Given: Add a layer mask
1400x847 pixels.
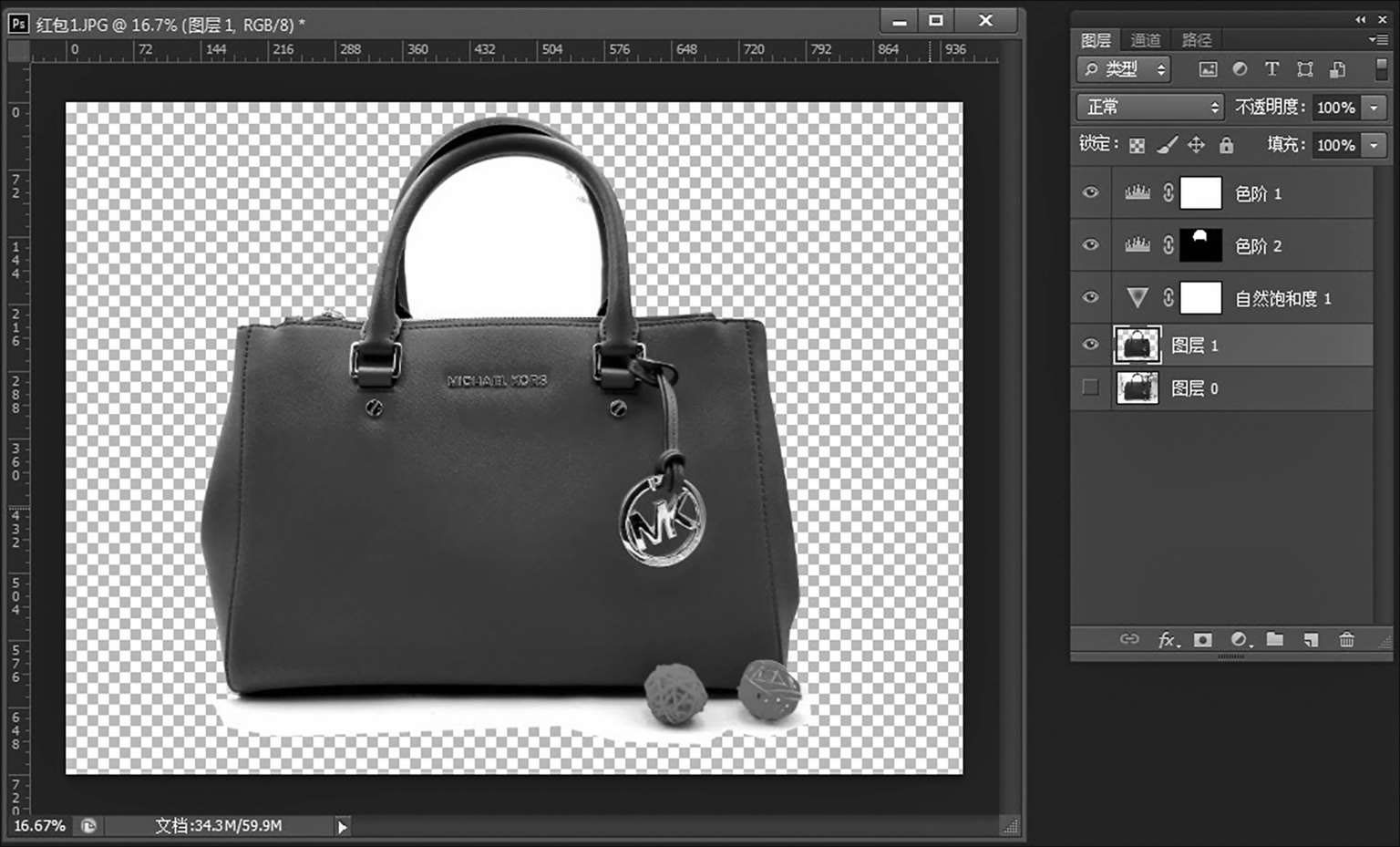Looking at the screenshot, I should point(1203,640).
